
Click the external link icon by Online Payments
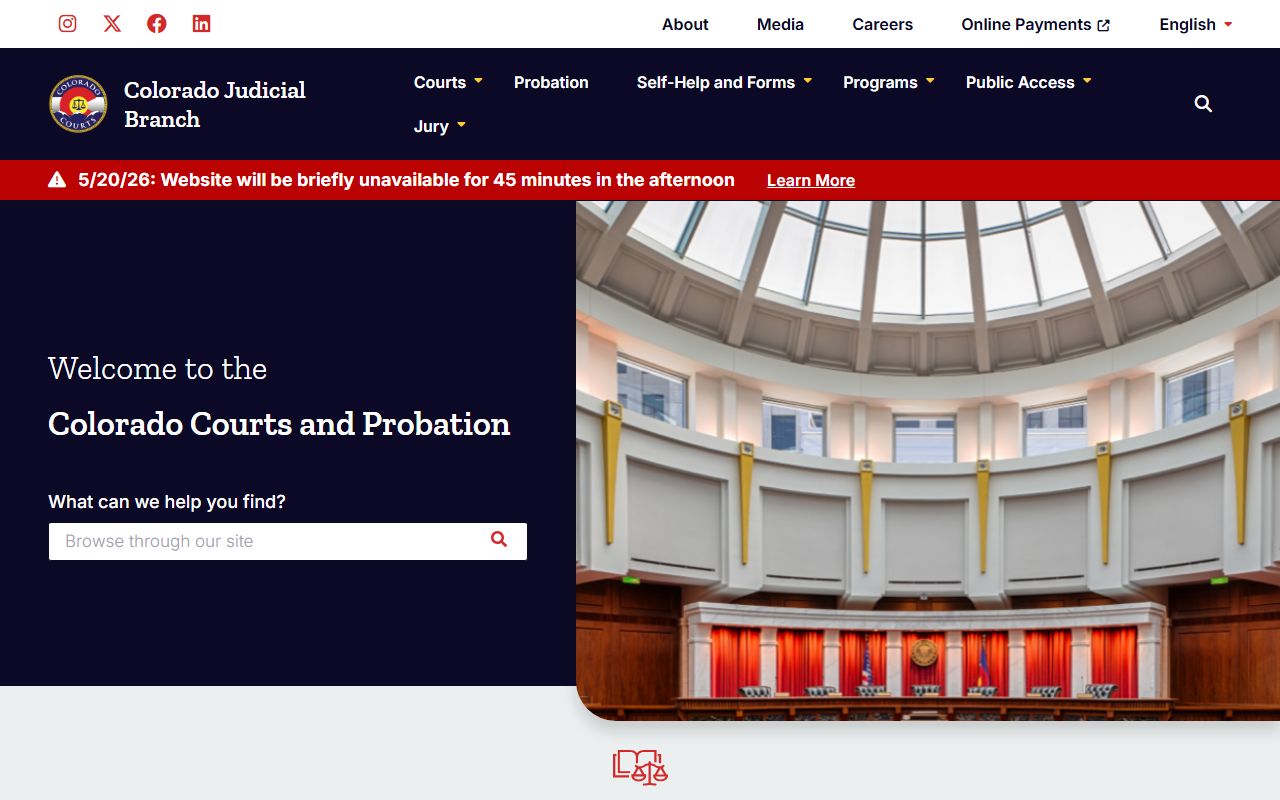(1104, 25)
